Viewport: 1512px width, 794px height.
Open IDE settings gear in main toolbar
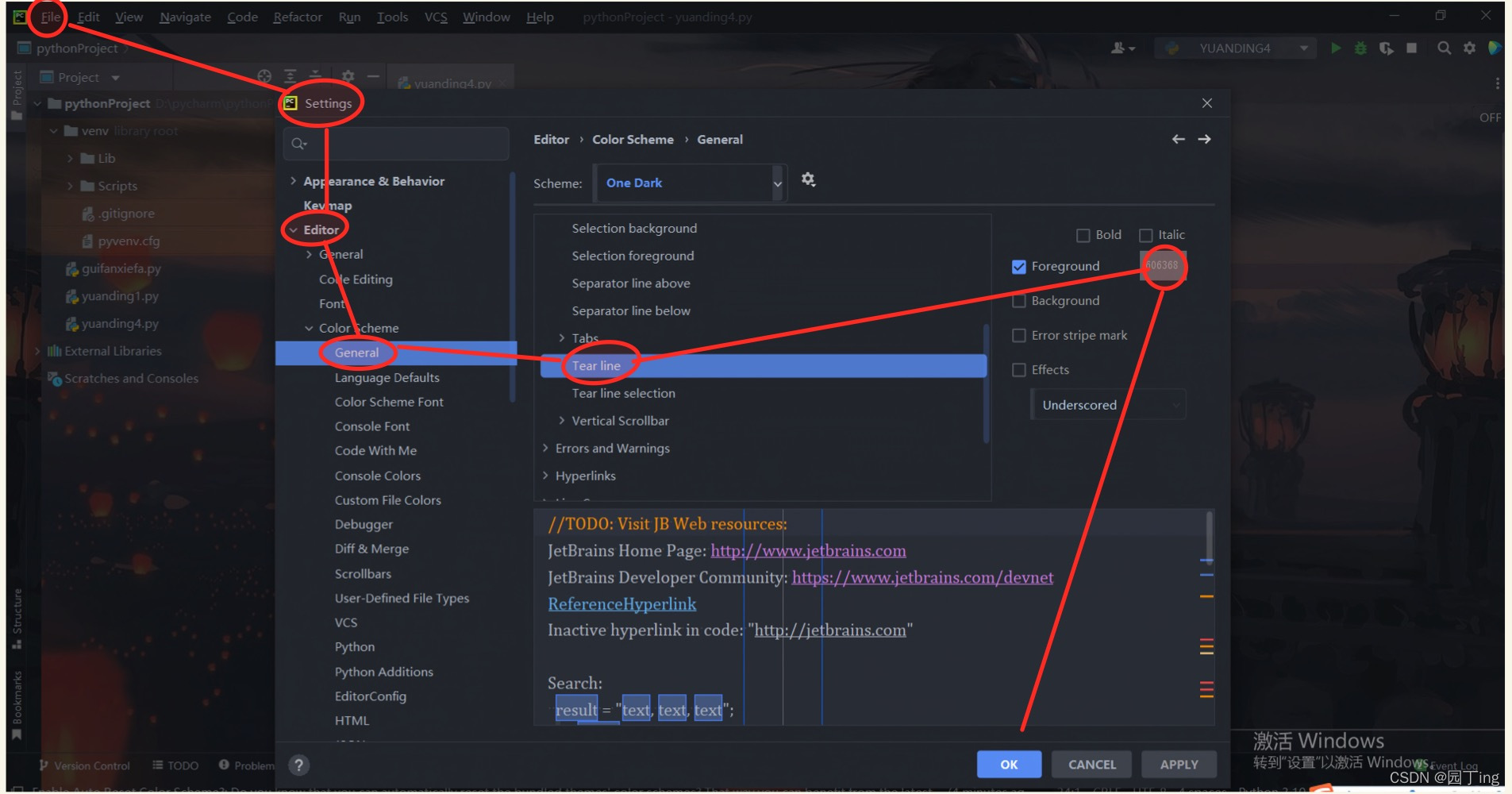tap(1470, 48)
